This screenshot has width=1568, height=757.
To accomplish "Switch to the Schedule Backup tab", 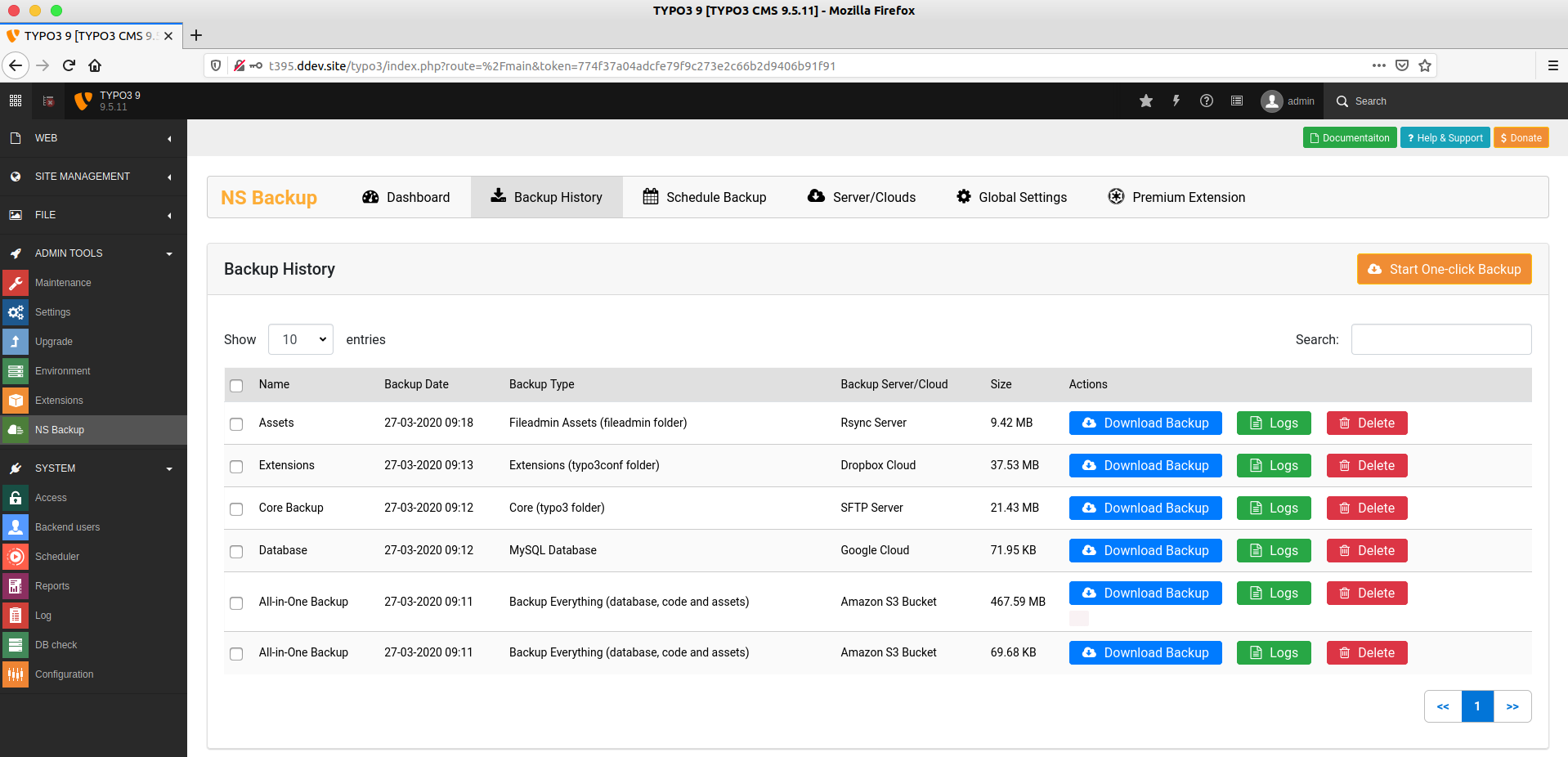I will [705, 197].
